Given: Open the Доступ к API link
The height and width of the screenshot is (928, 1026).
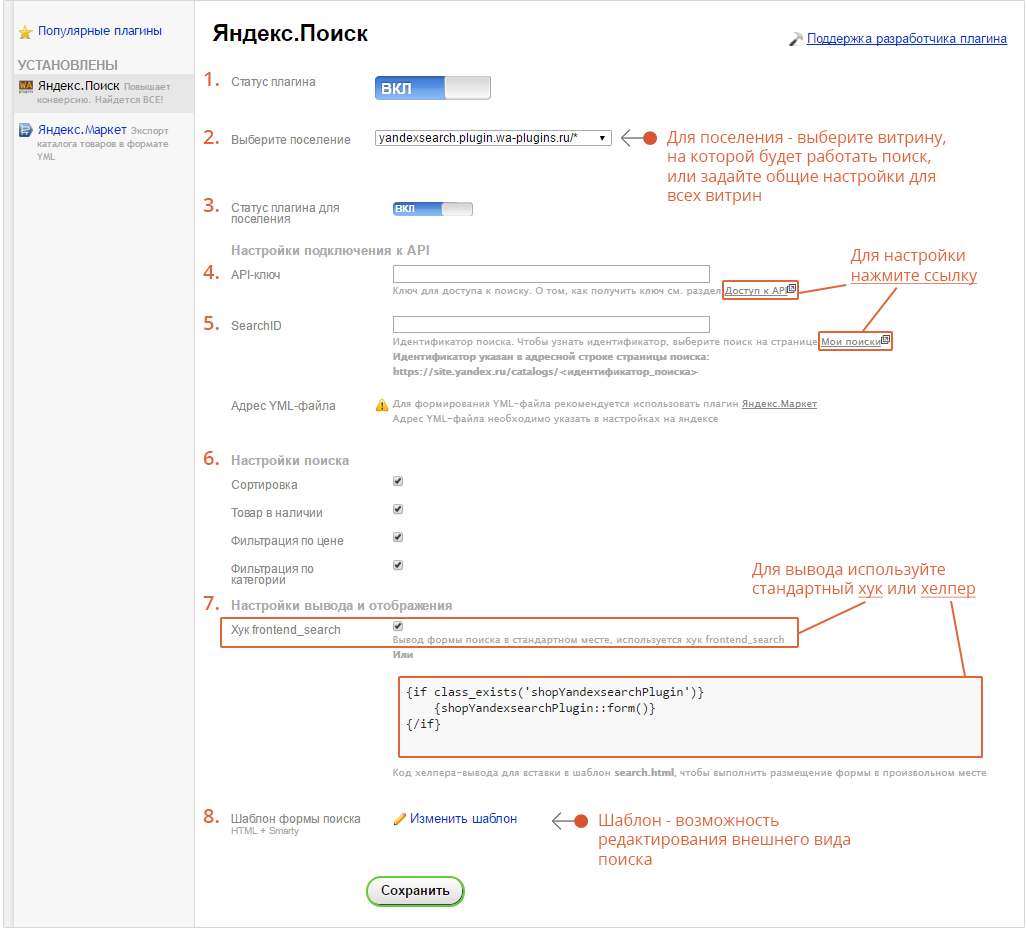Looking at the screenshot, I should (756, 291).
